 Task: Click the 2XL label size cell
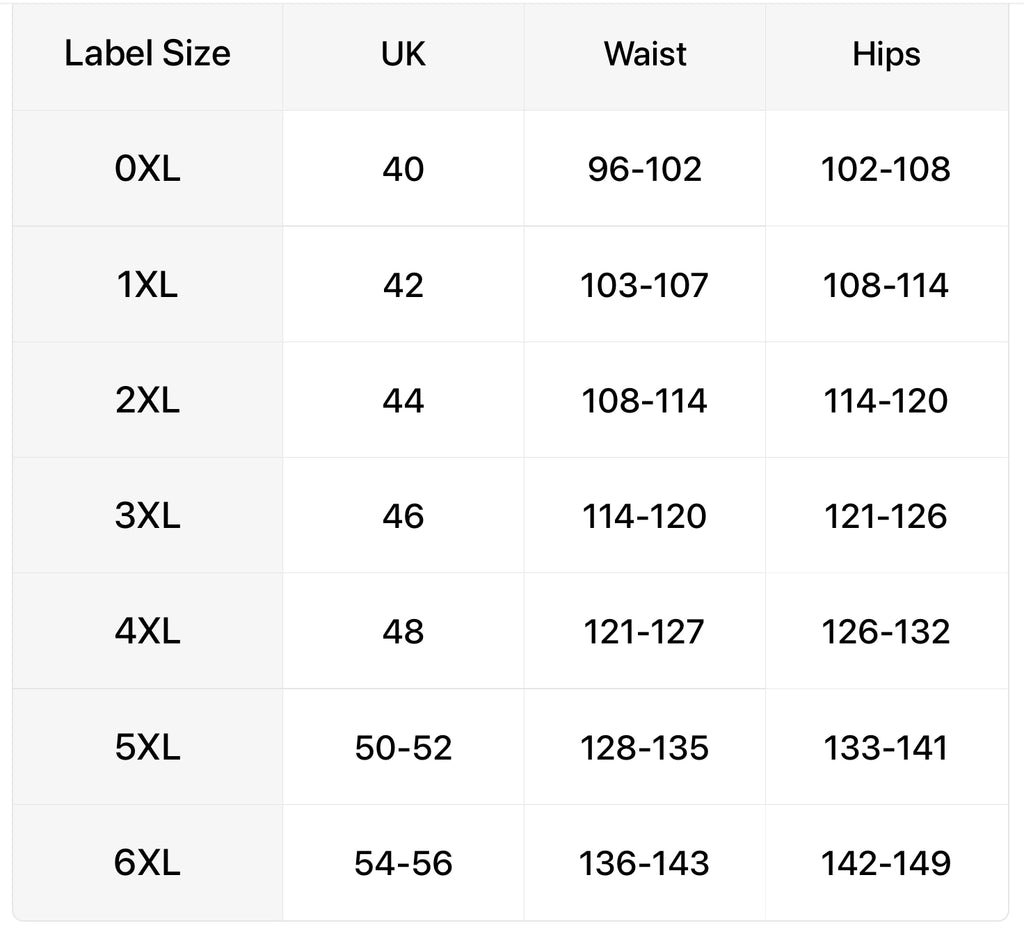pyautogui.click(x=148, y=400)
